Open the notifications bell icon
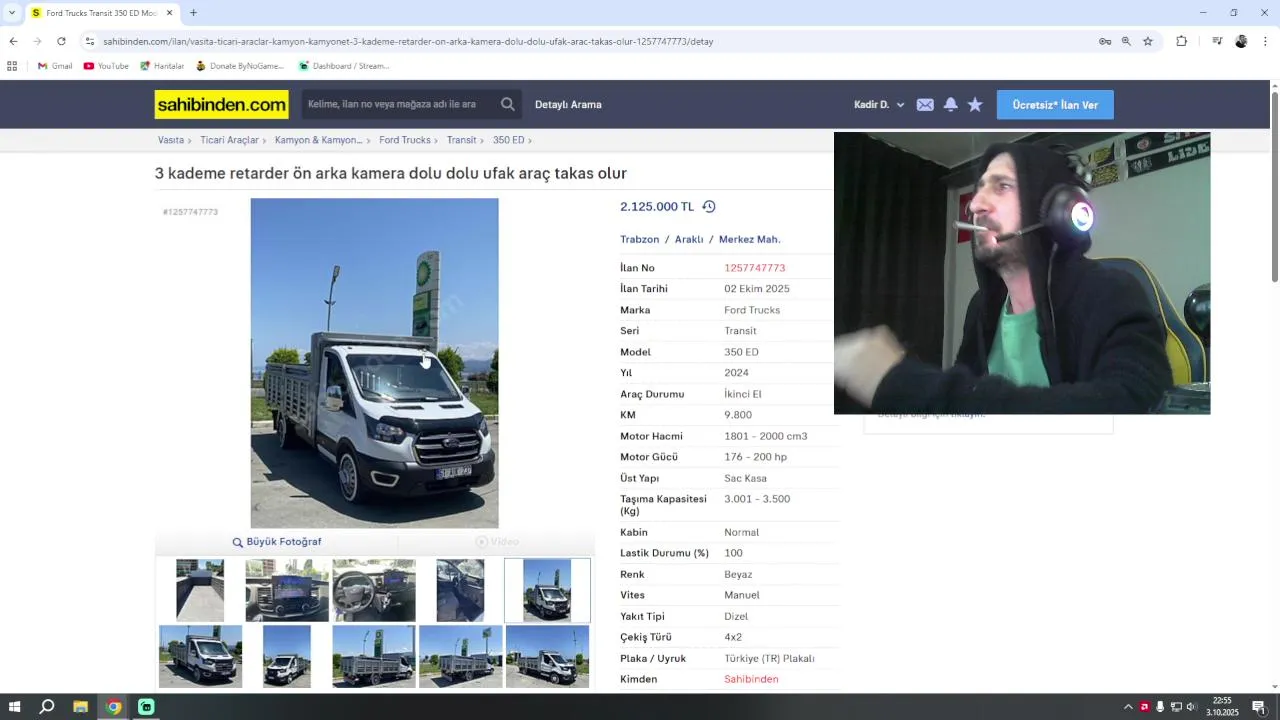 (x=951, y=105)
